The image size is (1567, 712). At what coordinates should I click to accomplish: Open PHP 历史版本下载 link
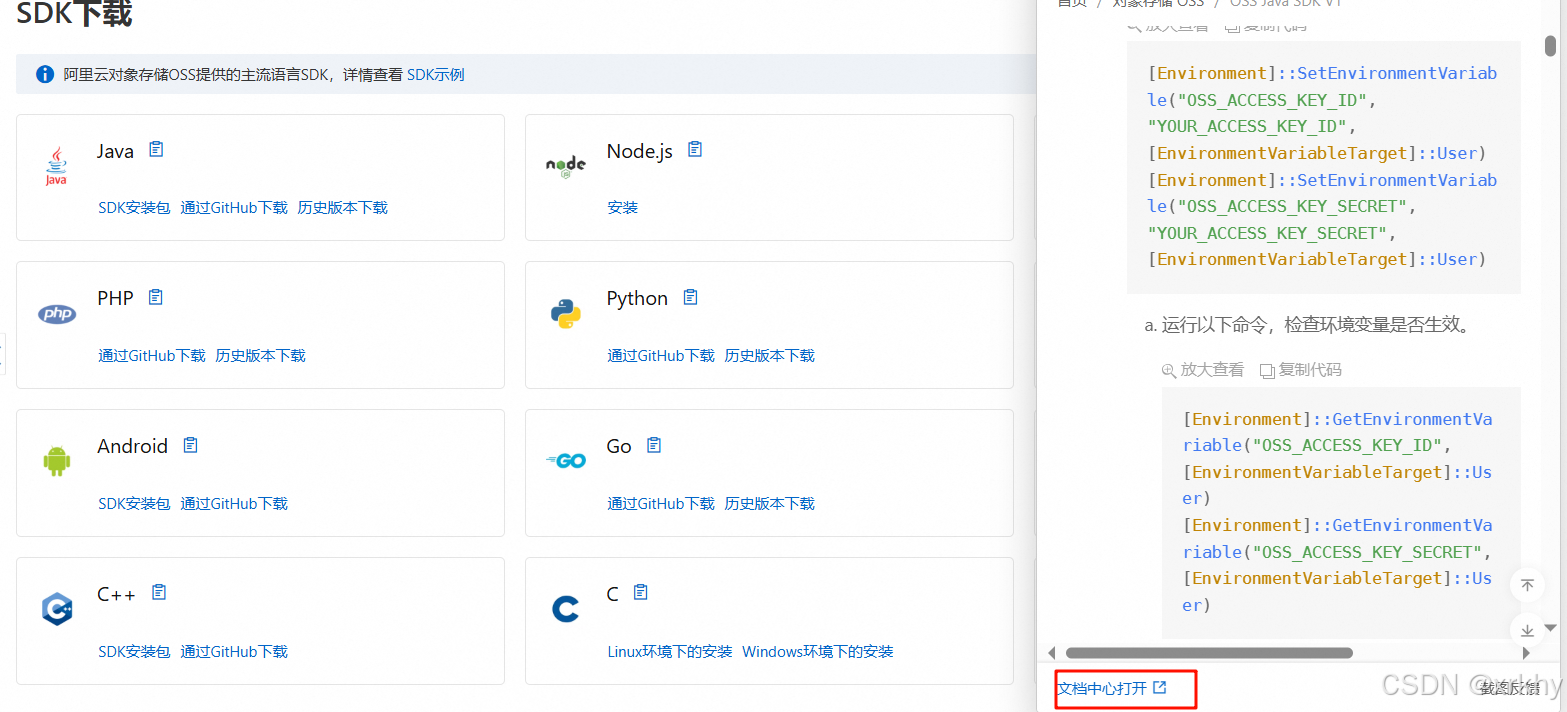260,356
